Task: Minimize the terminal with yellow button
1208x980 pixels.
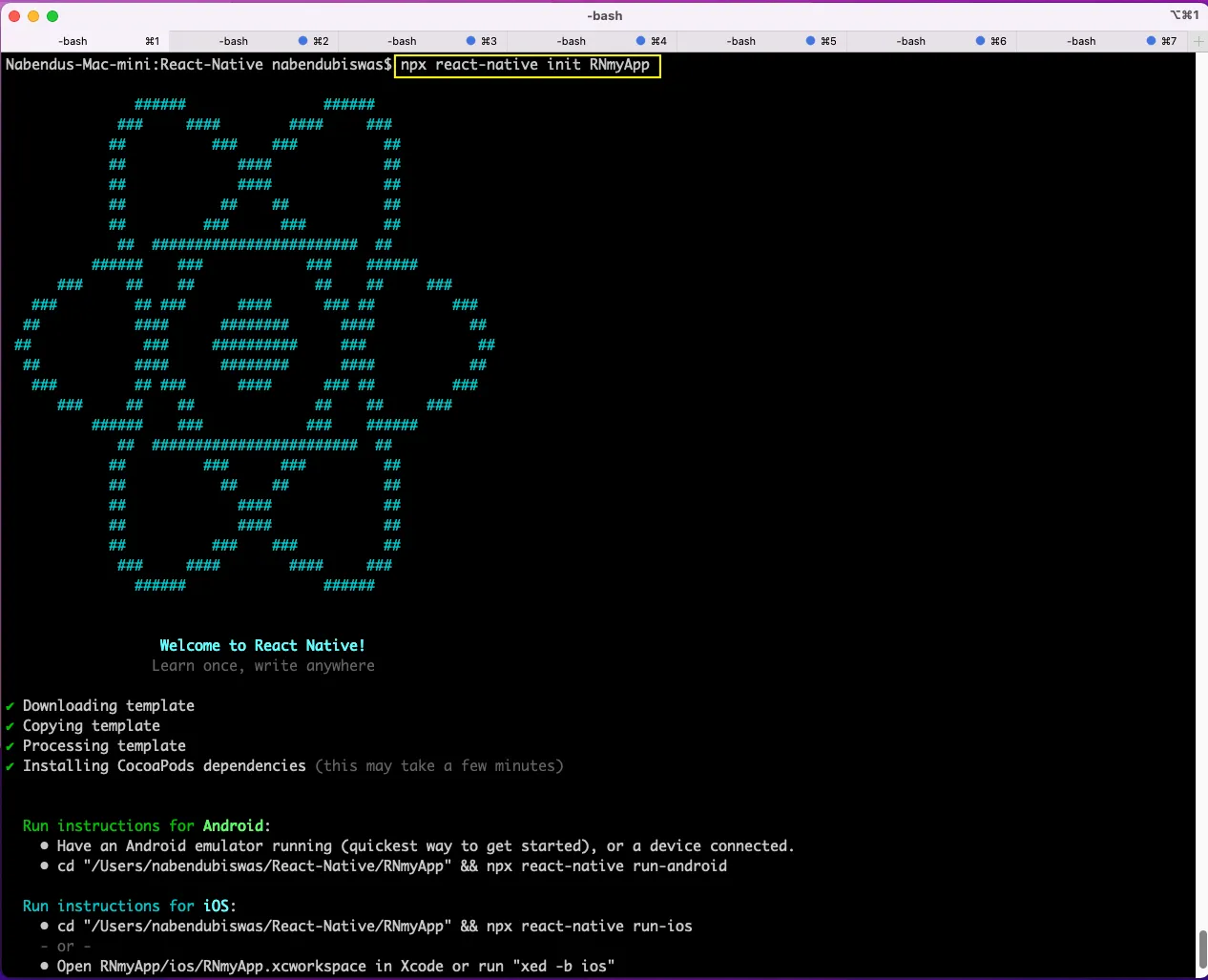Action: (x=33, y=16)
